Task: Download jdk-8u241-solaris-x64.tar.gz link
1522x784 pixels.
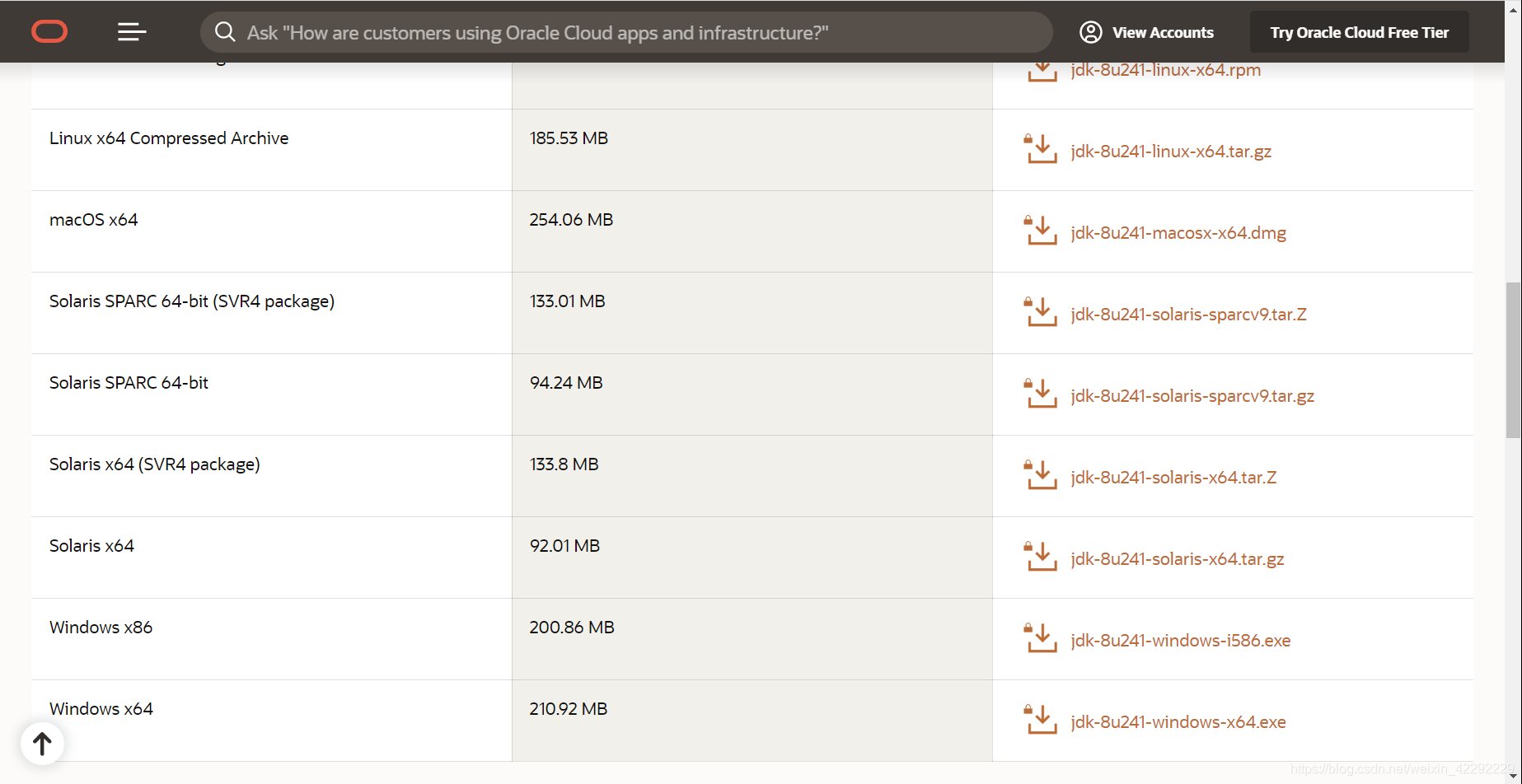Action: [1178, 559]
